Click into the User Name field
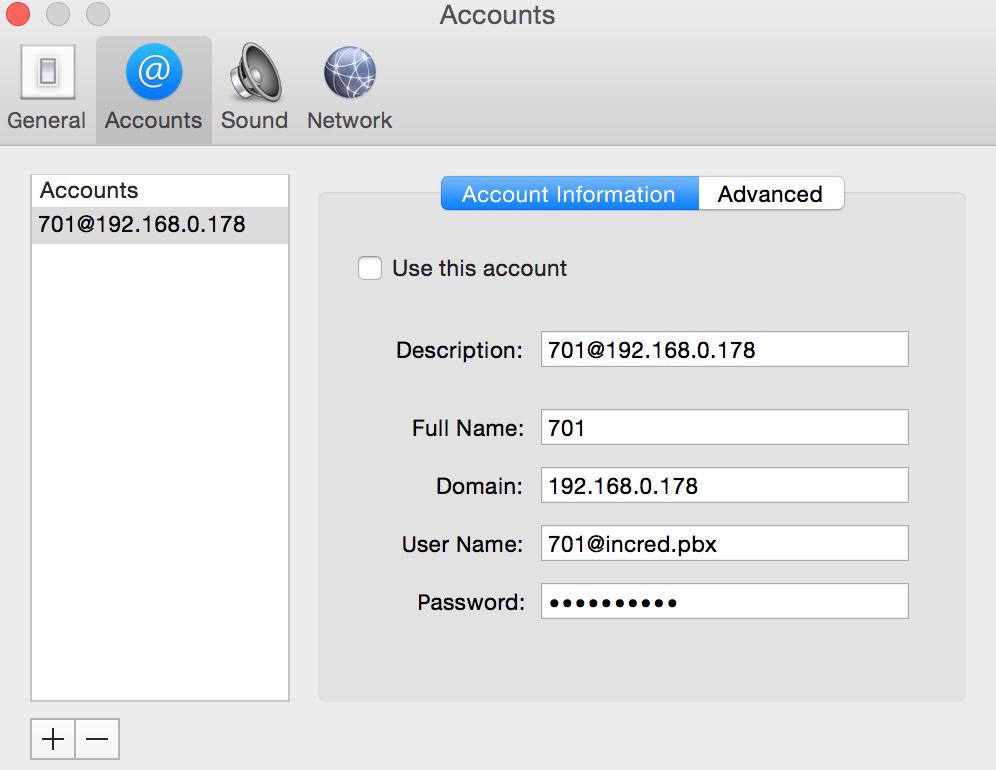Viewport: 996px width, 770px height. pyautogui.click(x=725, y=543)
